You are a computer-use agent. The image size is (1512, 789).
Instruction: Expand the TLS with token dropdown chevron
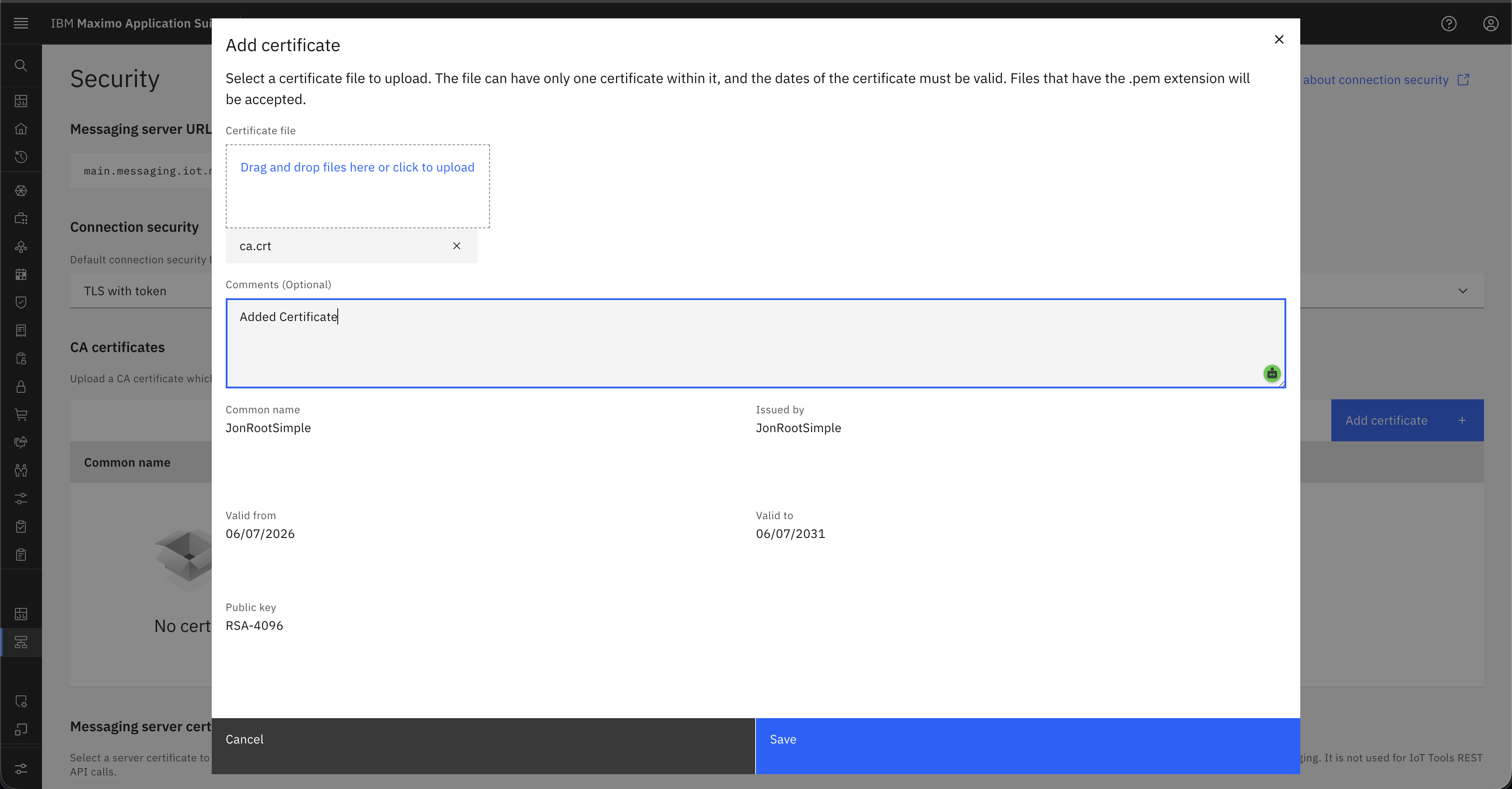[x=1463, y=291]
